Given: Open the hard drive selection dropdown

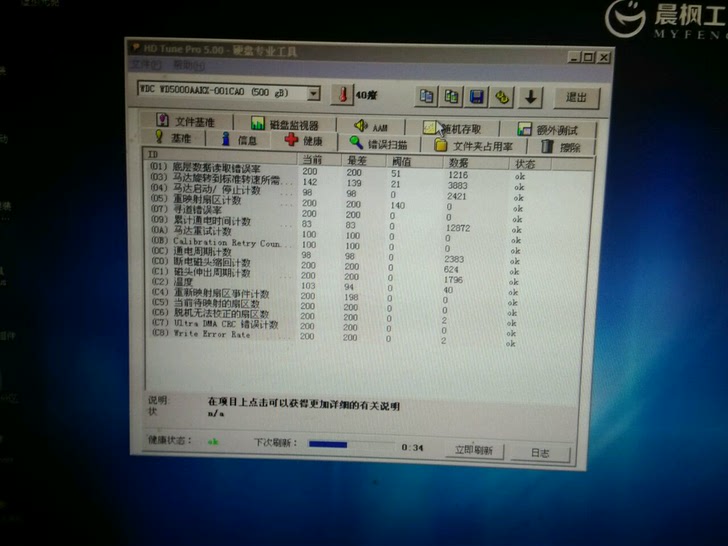Looking at the screenshot, I should coord(313,93).
